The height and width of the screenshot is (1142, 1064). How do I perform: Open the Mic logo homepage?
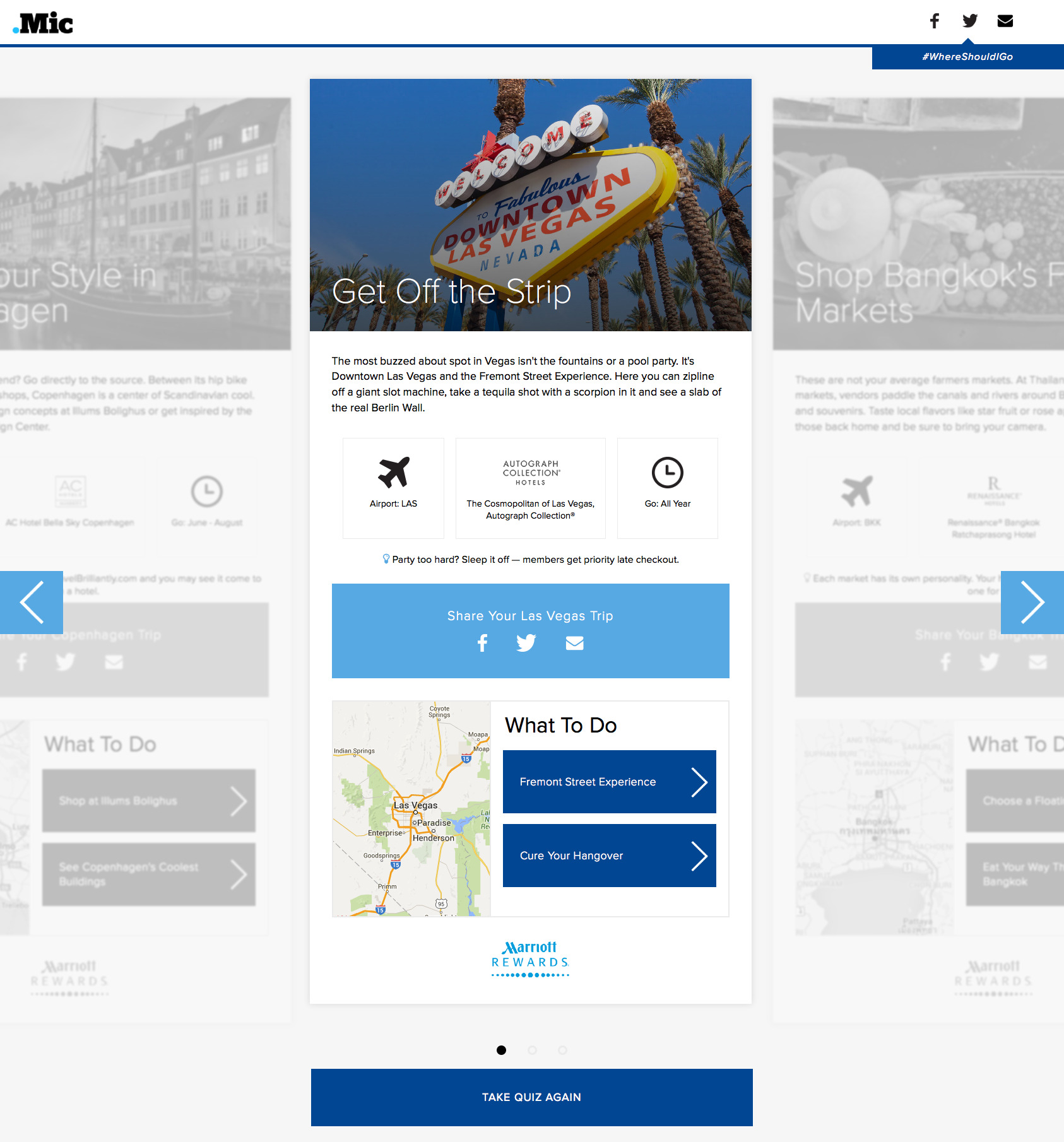pyautogui.click(x=44, y=23)
